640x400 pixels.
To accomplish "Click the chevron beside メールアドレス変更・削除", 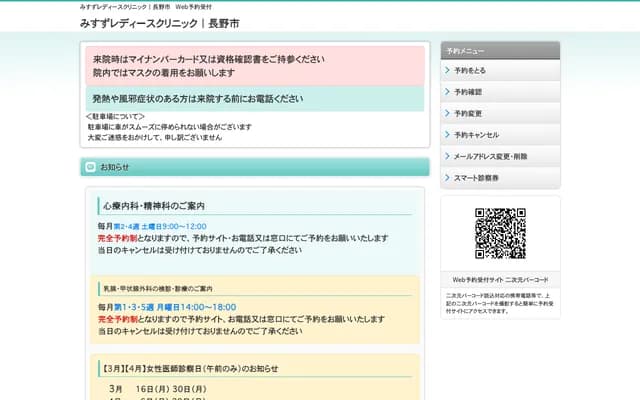I will 447,156.
